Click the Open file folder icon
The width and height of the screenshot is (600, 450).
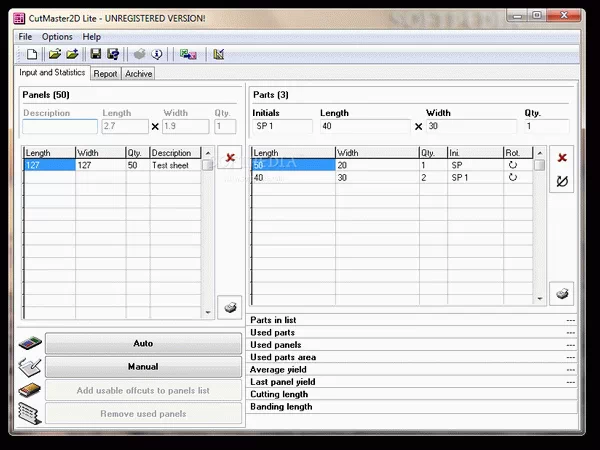55,54
